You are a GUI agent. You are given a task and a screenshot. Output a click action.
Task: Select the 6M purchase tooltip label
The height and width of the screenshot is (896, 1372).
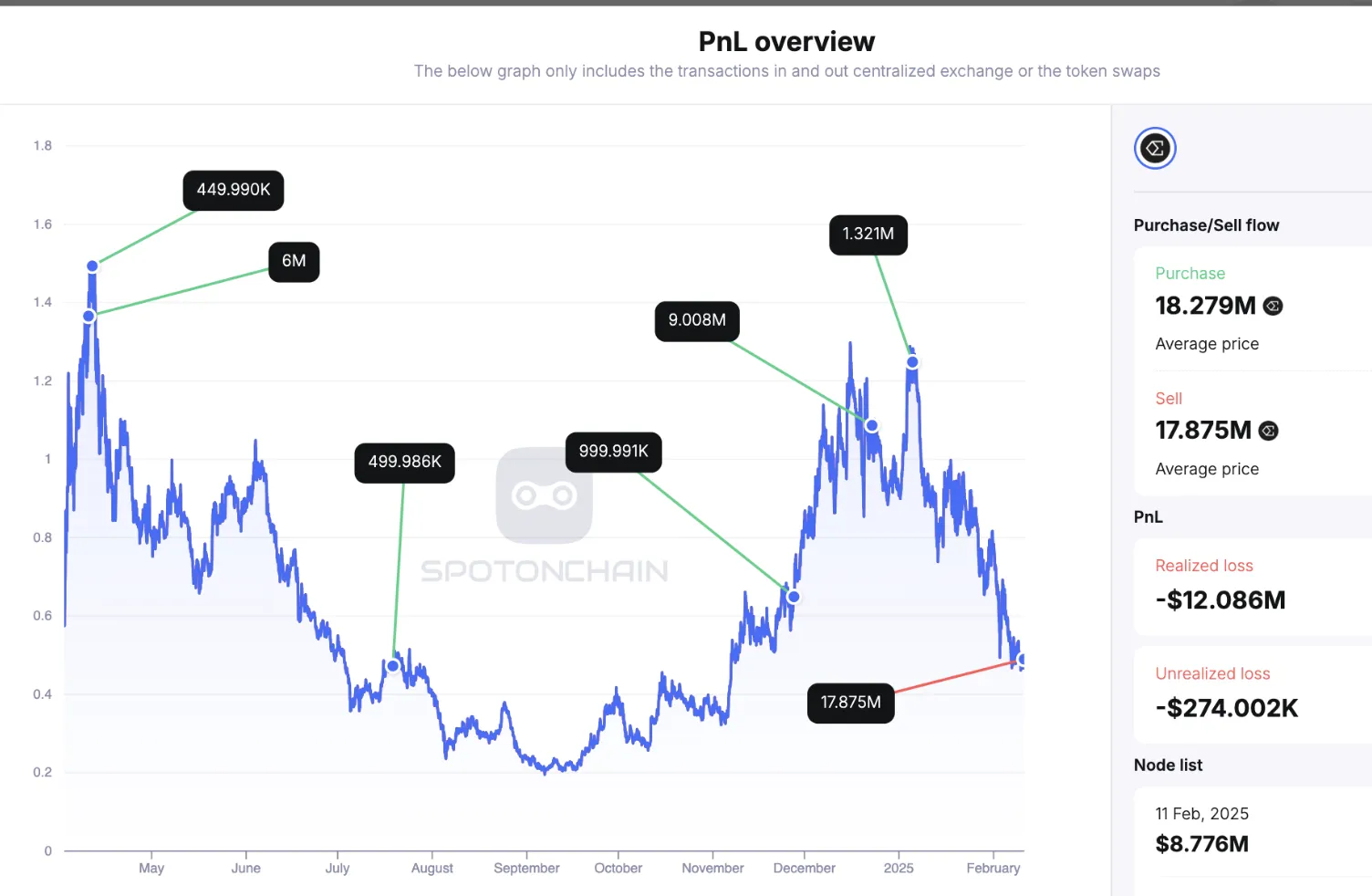coord(294,261)
